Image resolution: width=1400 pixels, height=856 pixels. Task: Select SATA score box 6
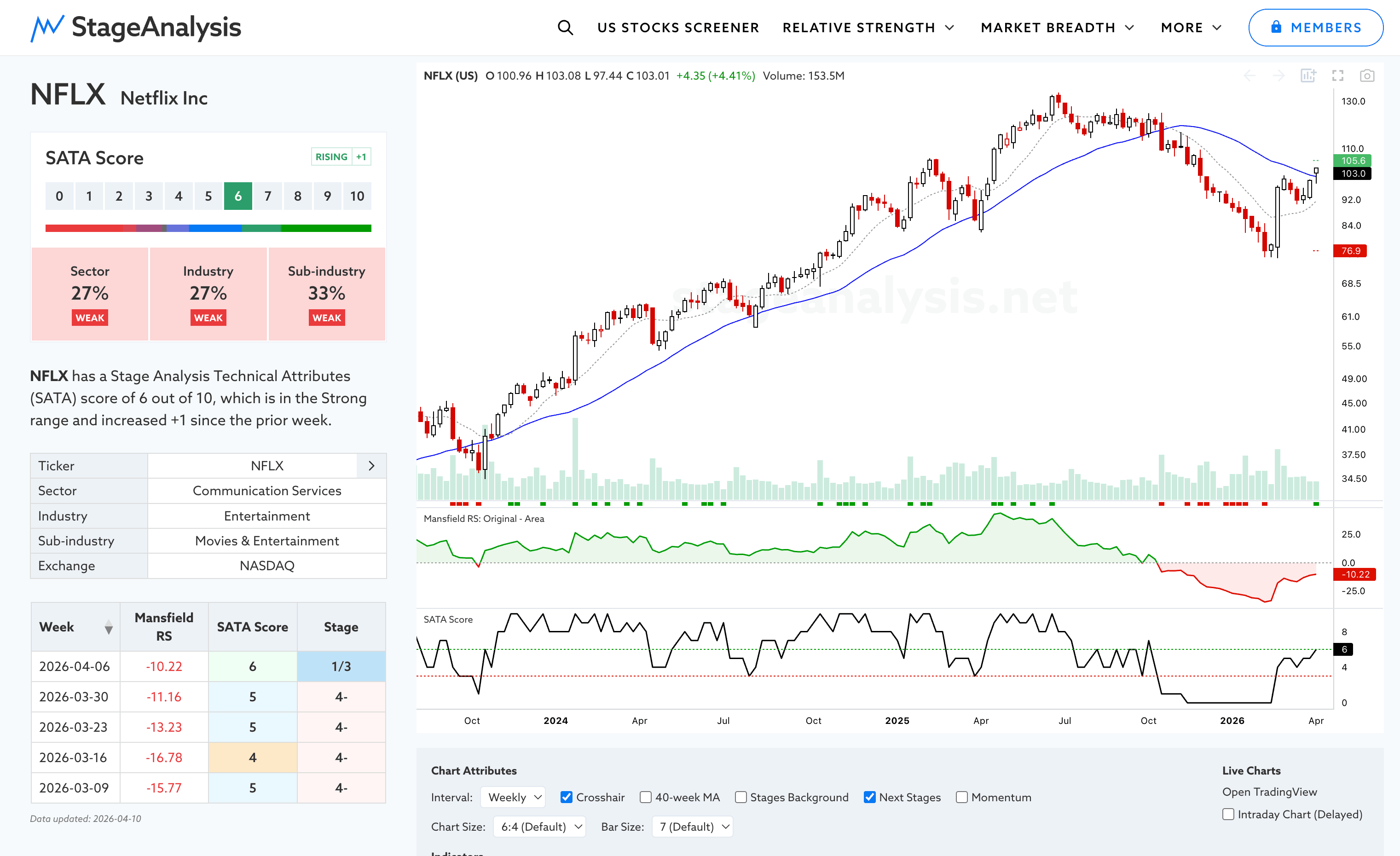pyautogui.click(x=237, y=196)
